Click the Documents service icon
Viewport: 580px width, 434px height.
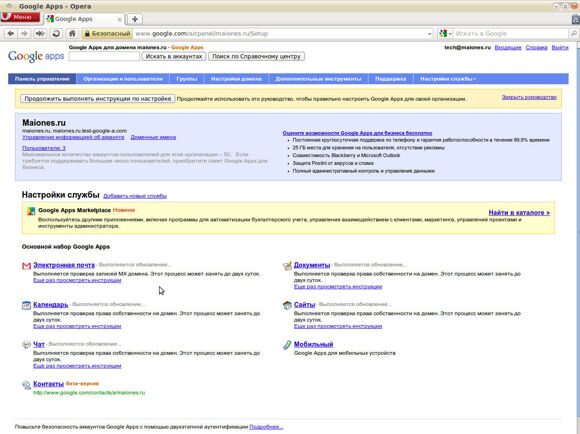coord(287,266)
